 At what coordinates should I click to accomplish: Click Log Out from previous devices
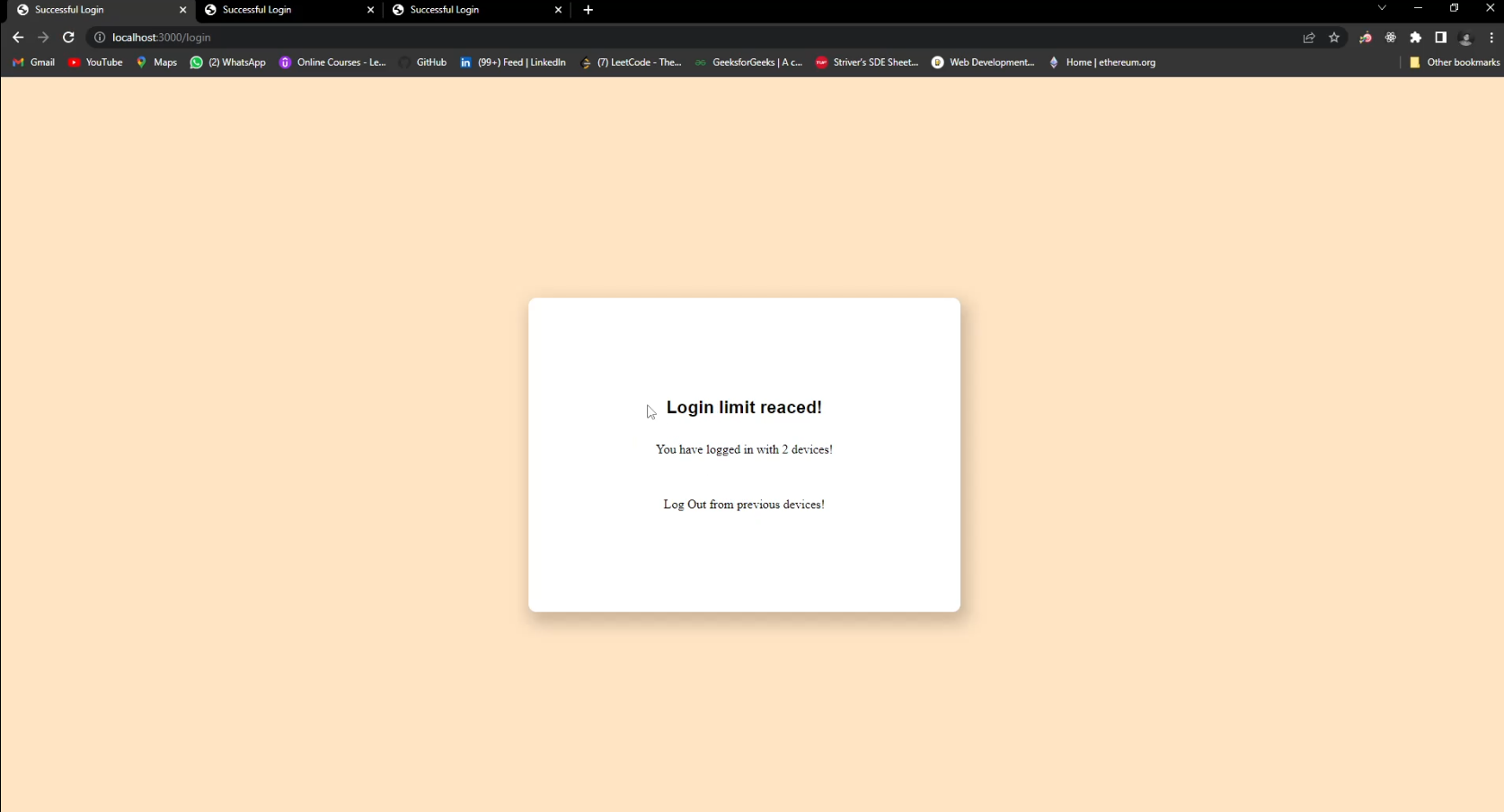click(743, 504)
